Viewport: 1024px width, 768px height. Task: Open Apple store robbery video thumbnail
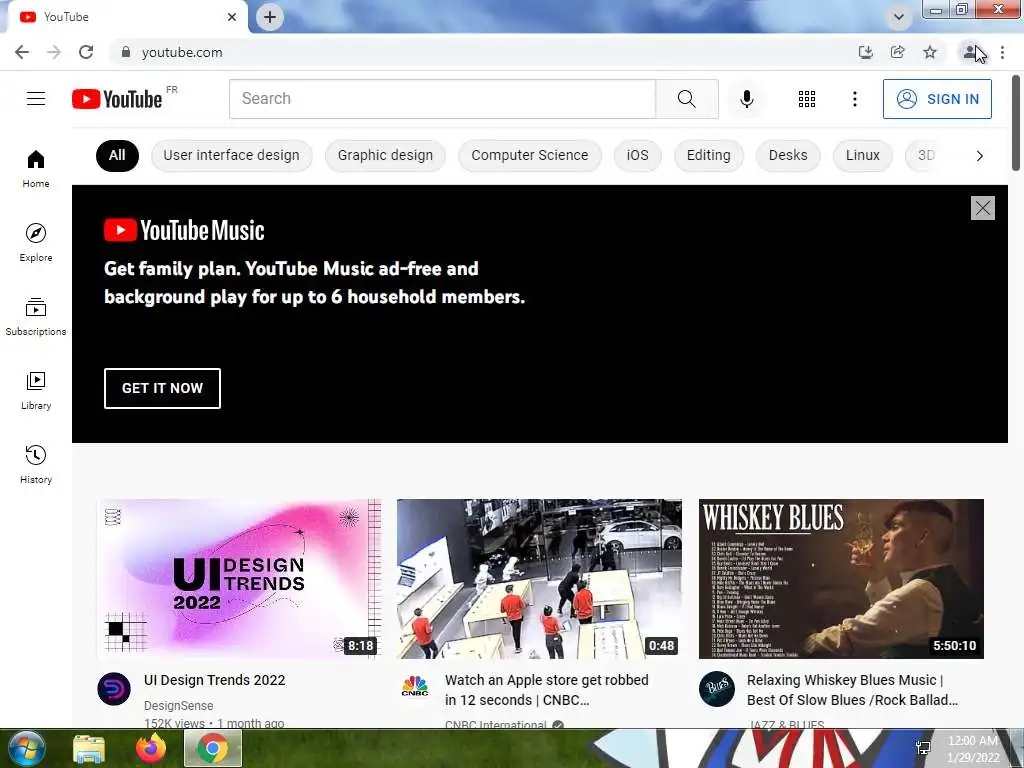tap(539, 579)
